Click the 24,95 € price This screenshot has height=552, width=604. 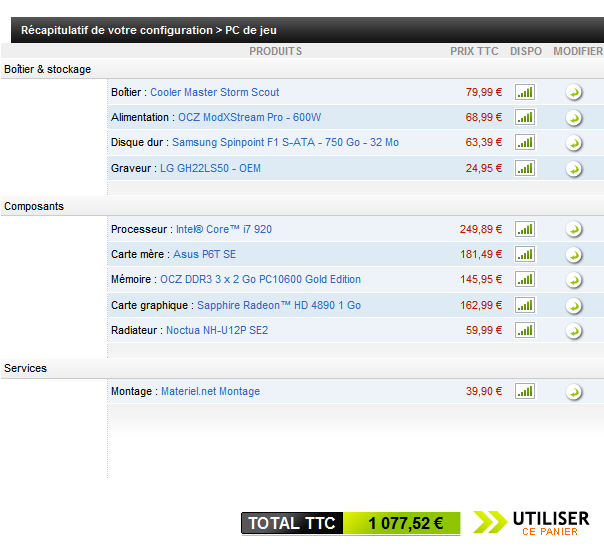pyautogui.click(x=483, y=168)
